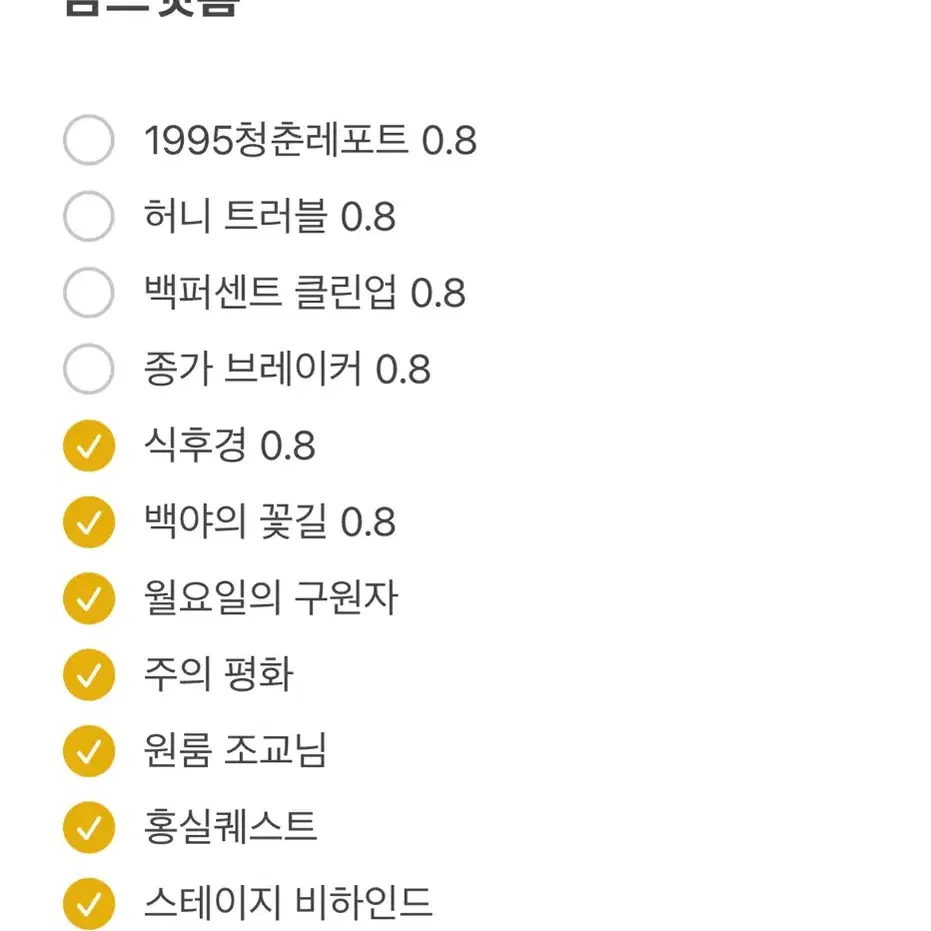Uncheck the 월요일의 구원자 checkmark
Image resolution: width=931 pixels, height=931 pixels.
coord(88,598)
